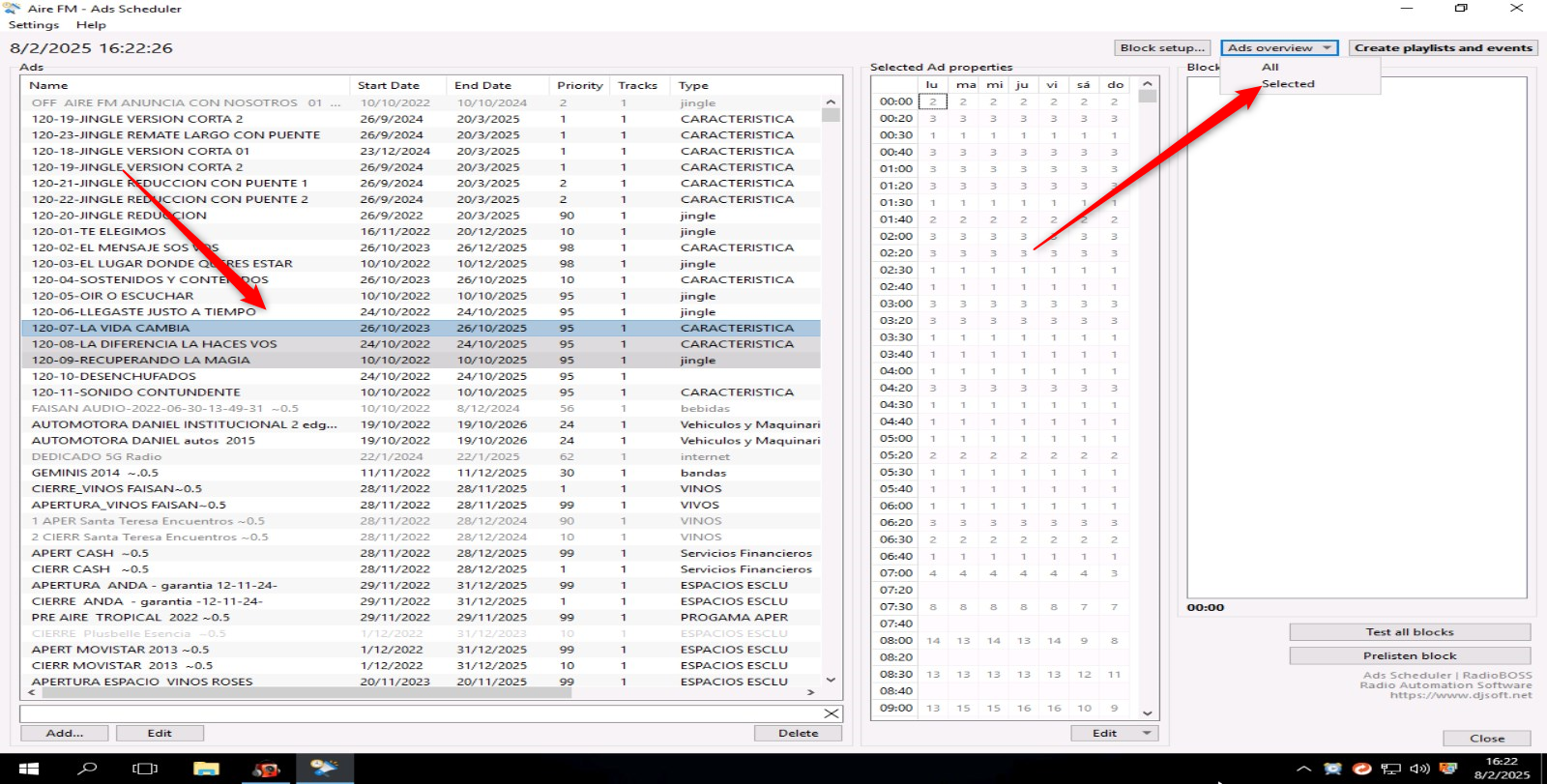Sort ads by Priority column
Screen dimensions: 1547x784
coord(580,85)
